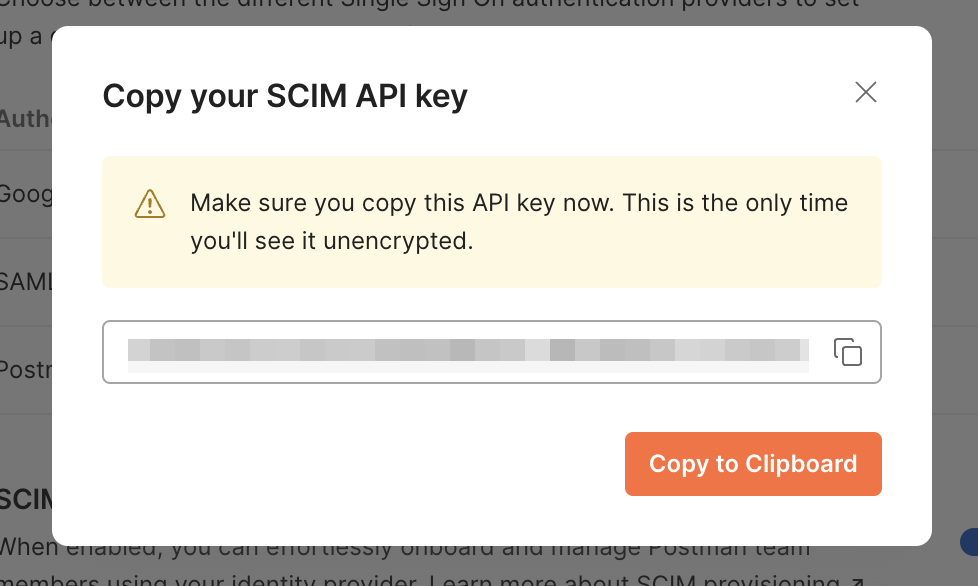978x586 pixels.
Task: Click the 'you'll see it unencrypted' warning line
Action: click(331, 241)
